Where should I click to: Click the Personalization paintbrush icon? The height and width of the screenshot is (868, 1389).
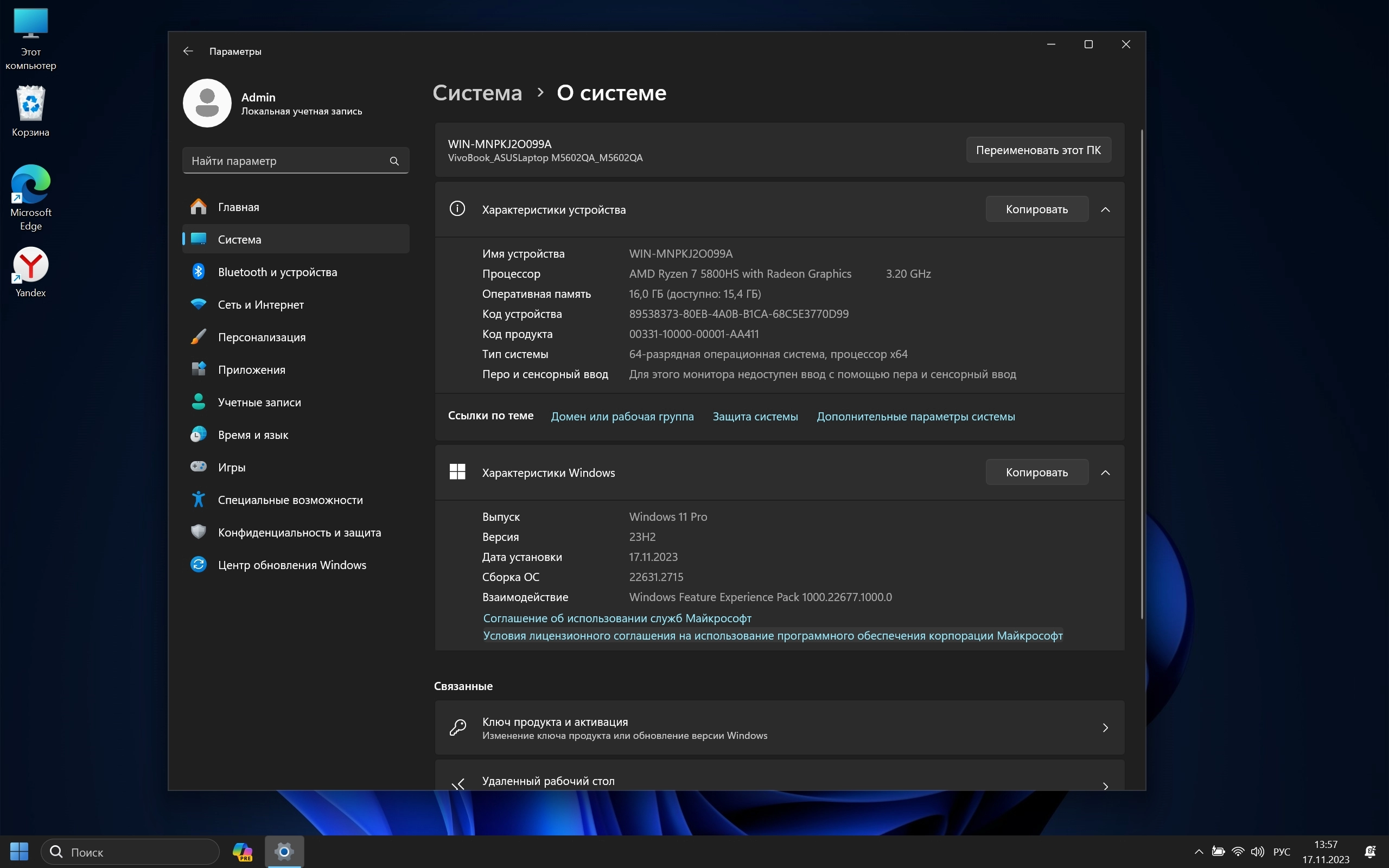pyautogui.click(x=199, y=337)
